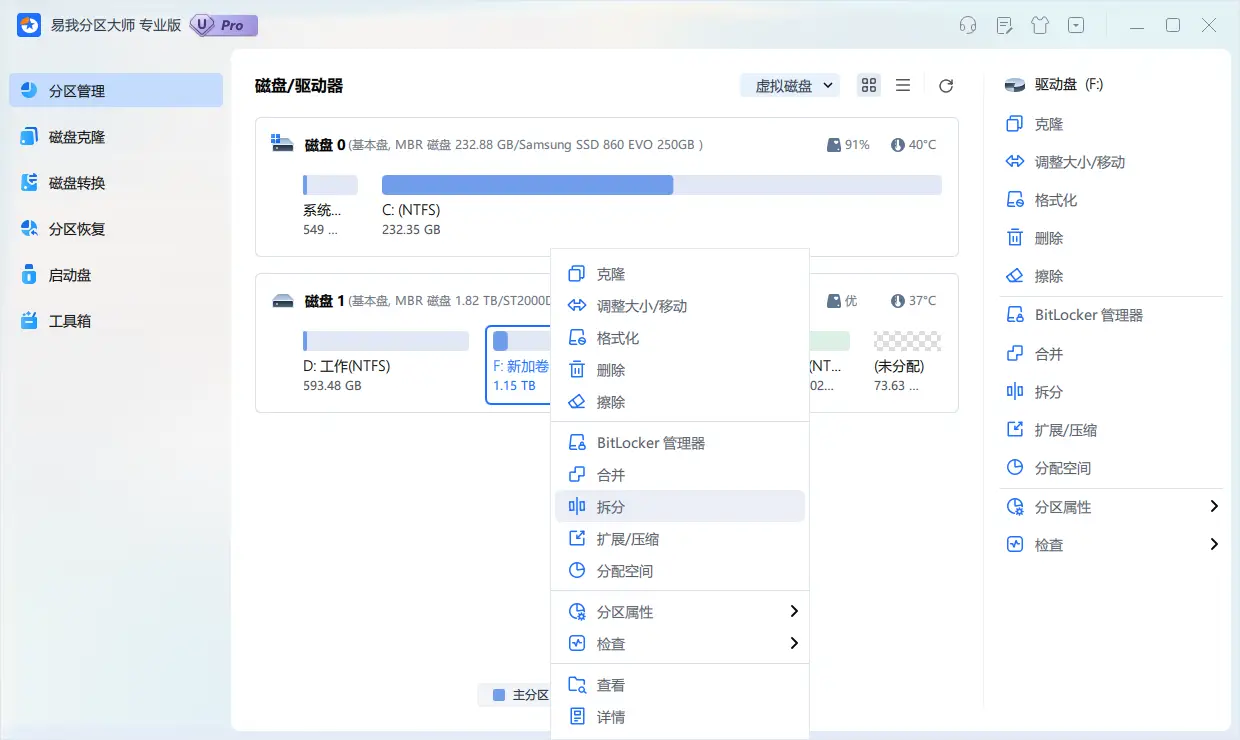Open the 虚拟磁盘 dropdown
The height and width of the screenshot is (740, 1240).
pyautogui.click(x=789, y=85)
